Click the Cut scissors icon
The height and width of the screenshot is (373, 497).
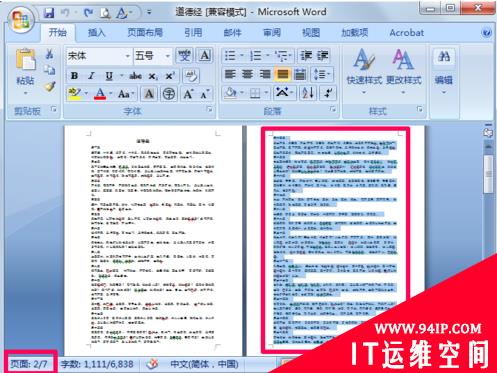(50, 54)
